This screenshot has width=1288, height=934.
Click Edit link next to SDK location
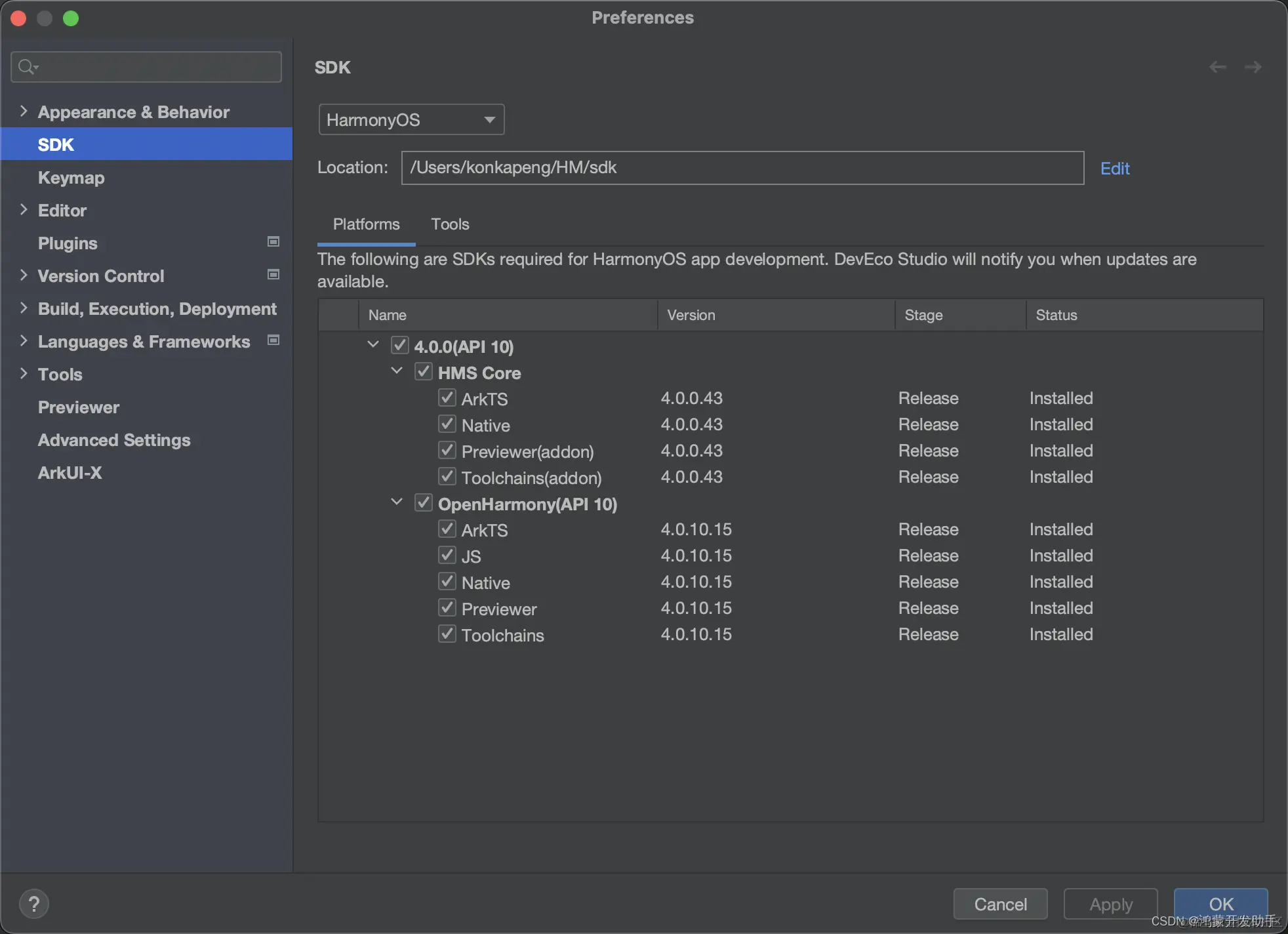(x=1115, y=169)
